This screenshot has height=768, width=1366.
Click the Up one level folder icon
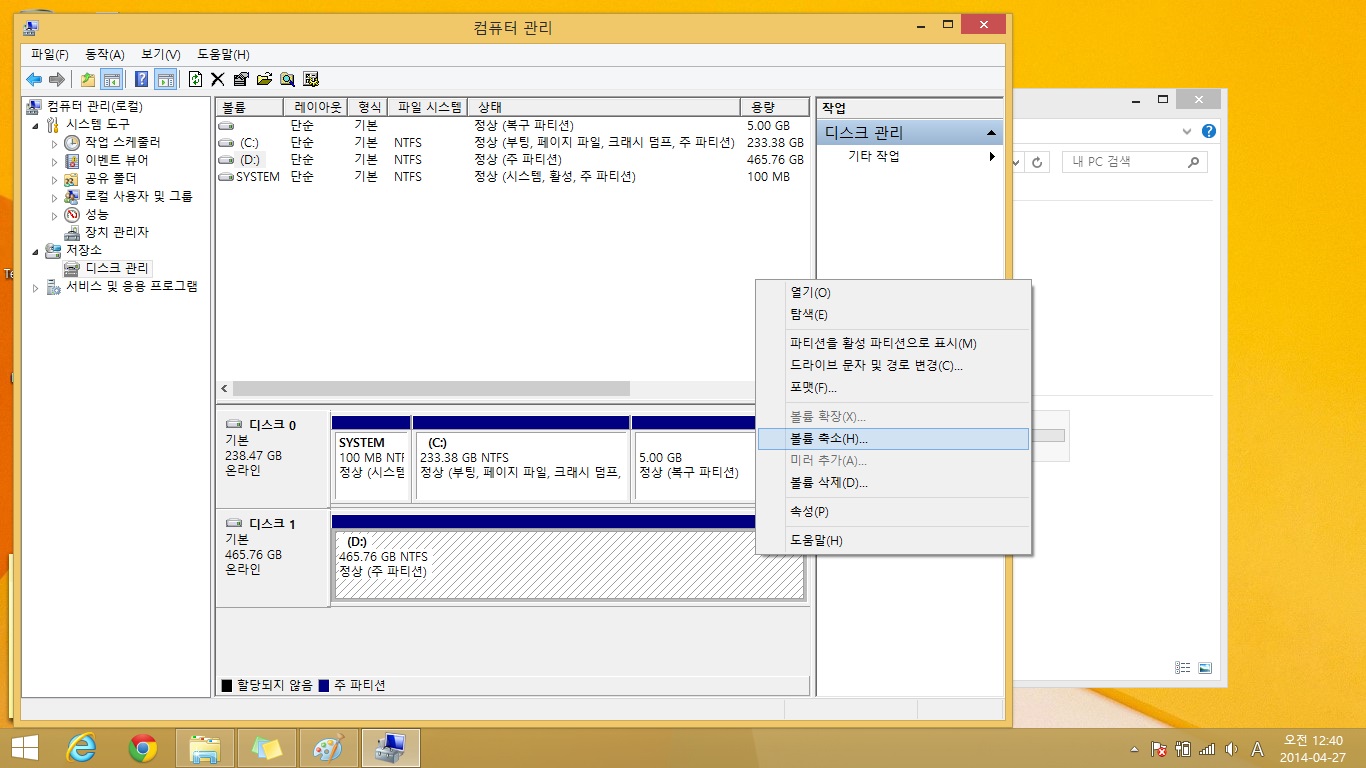pos(88,79)
